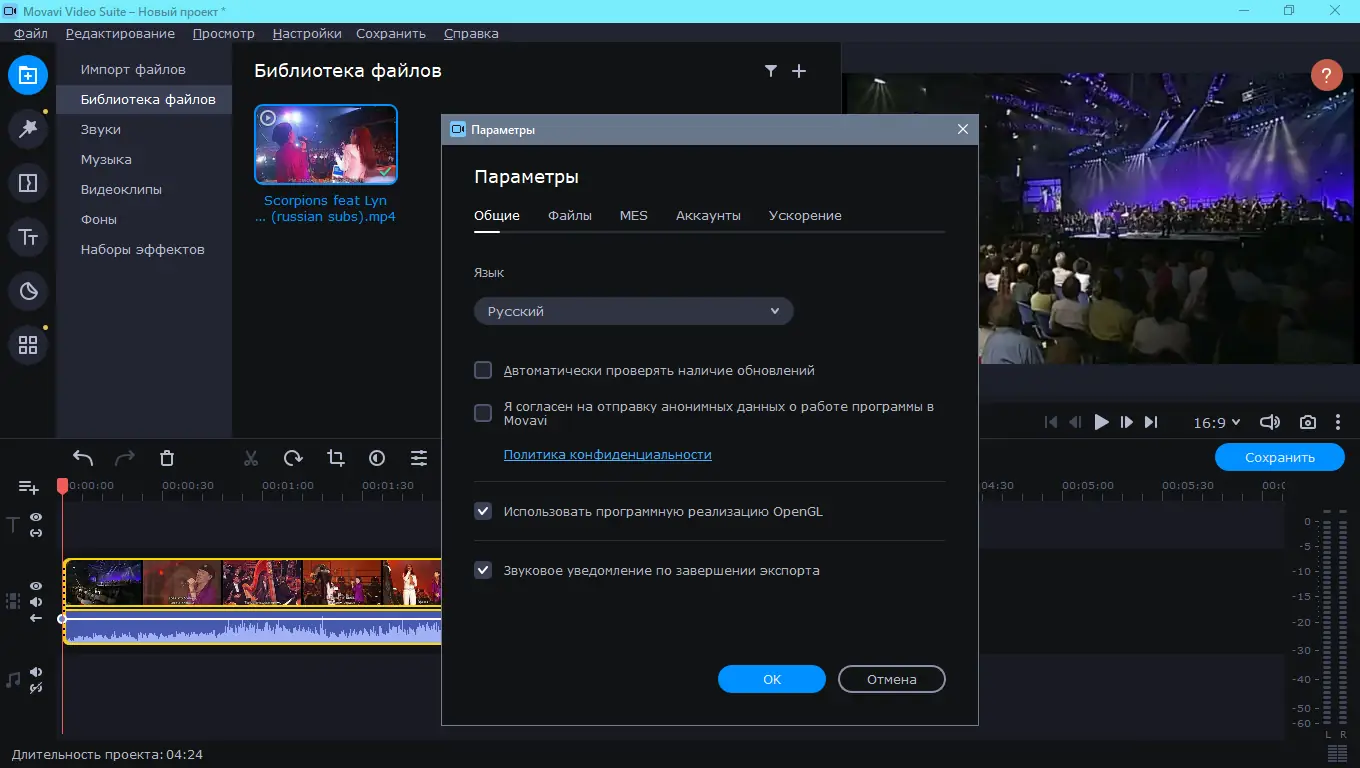Uncheck the software OpenGL implementation option
Viewport: 1360px width, 768px height.
[x=483, y=511]
